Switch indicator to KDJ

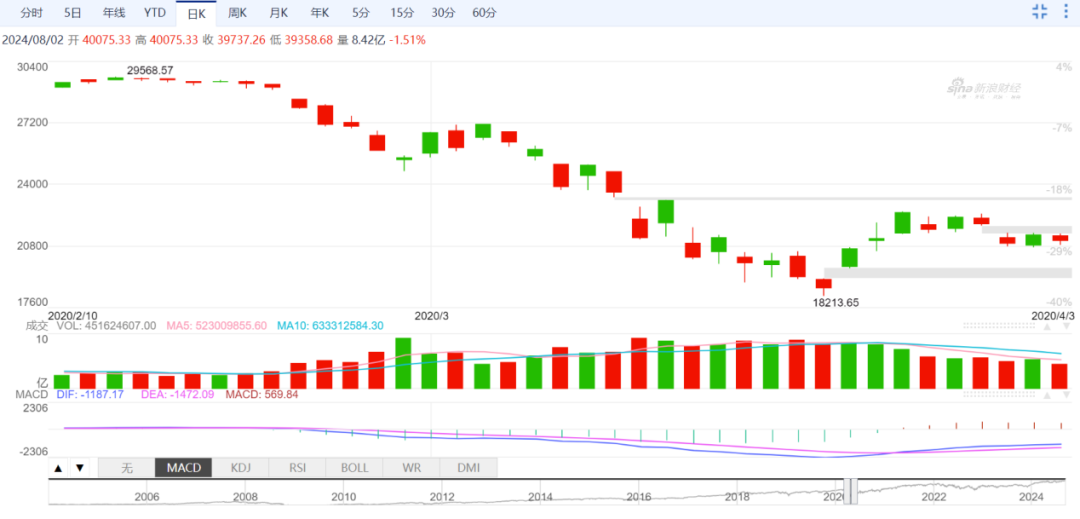(x=241, y=468)
